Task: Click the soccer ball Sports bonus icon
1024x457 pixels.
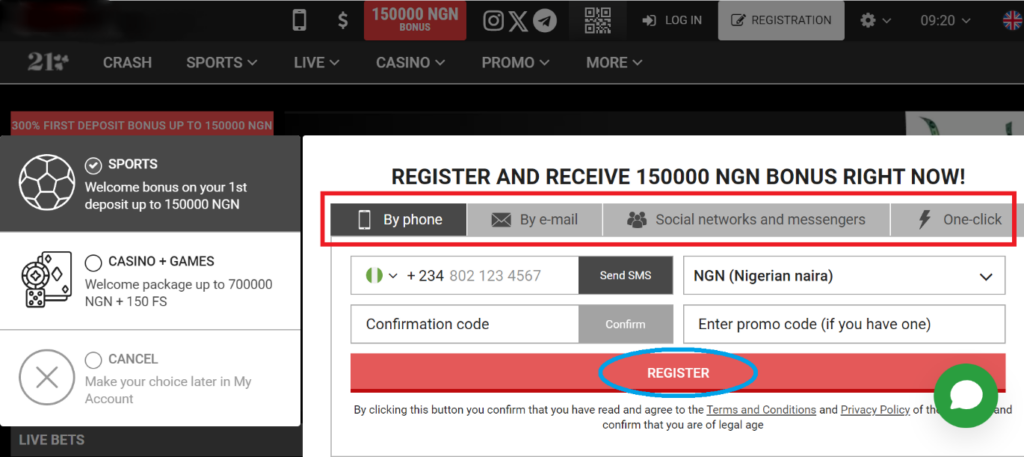Action: click(47, 181)
